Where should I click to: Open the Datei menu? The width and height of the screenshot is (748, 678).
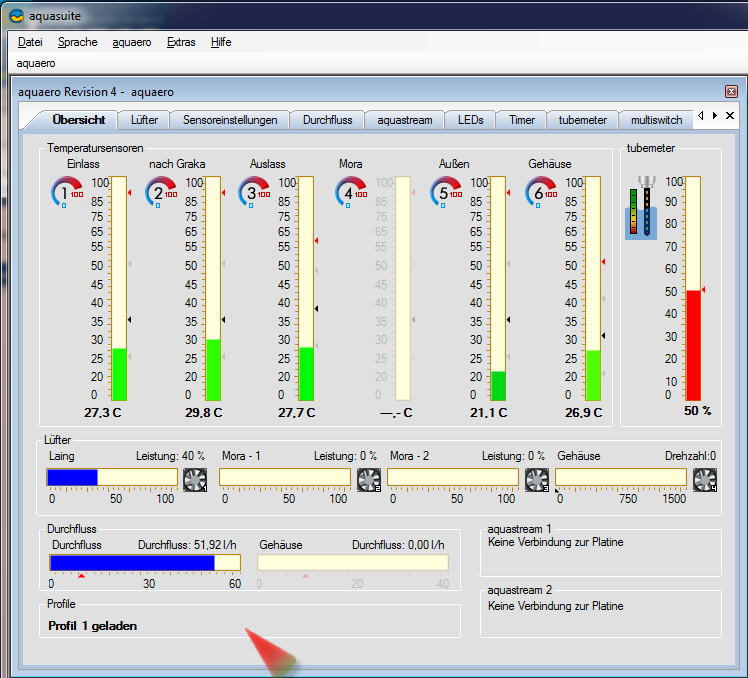30,42
